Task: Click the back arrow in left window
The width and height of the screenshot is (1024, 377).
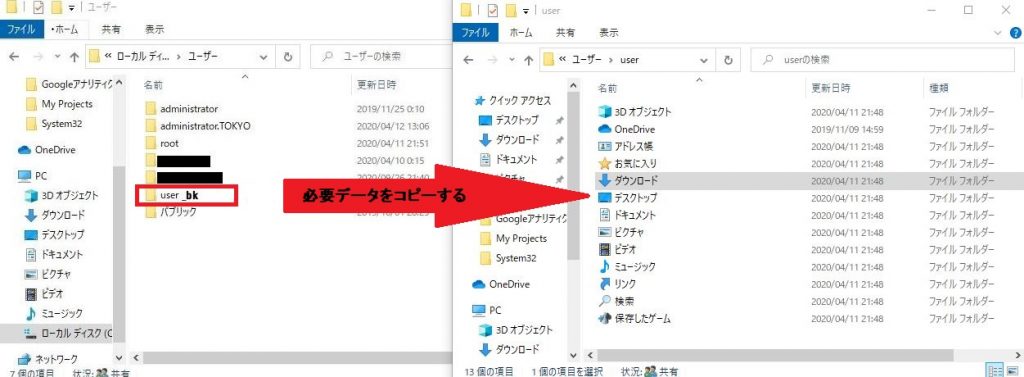Action: tap(14, 57)
